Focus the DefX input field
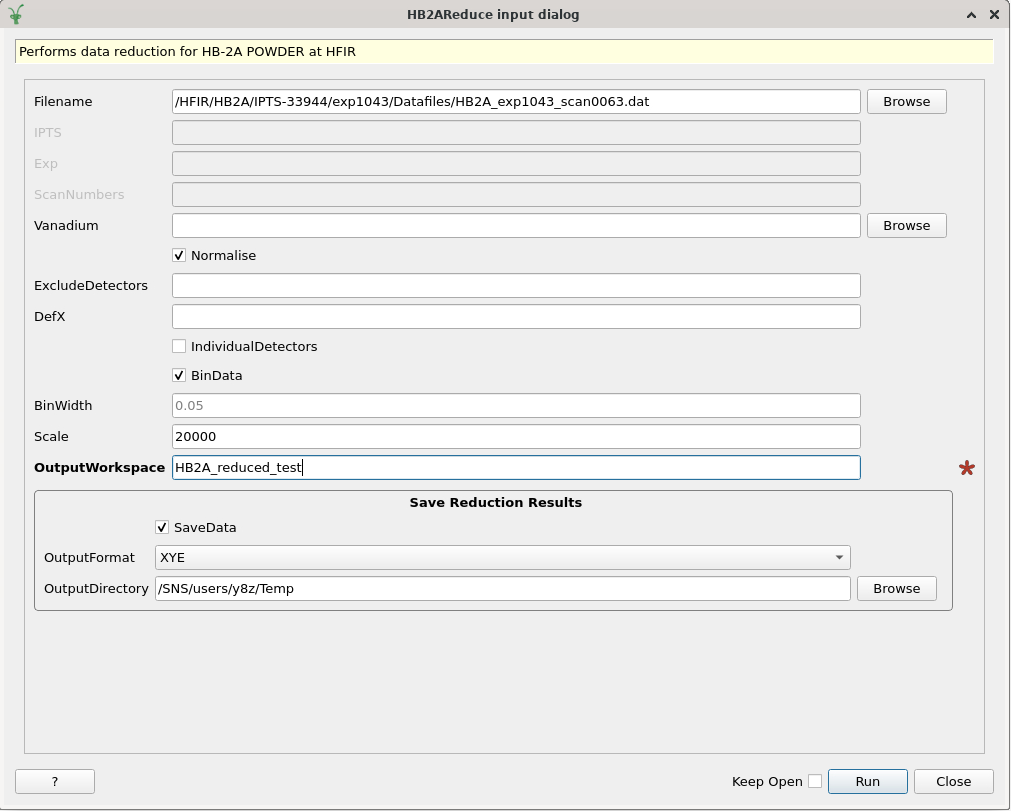This screenshot has height=811, width=1011. (516, 317)
